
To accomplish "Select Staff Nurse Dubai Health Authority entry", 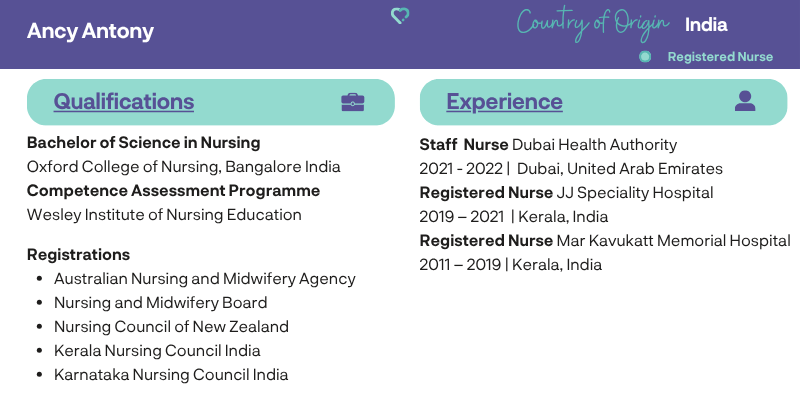I will tap(548, 145).
